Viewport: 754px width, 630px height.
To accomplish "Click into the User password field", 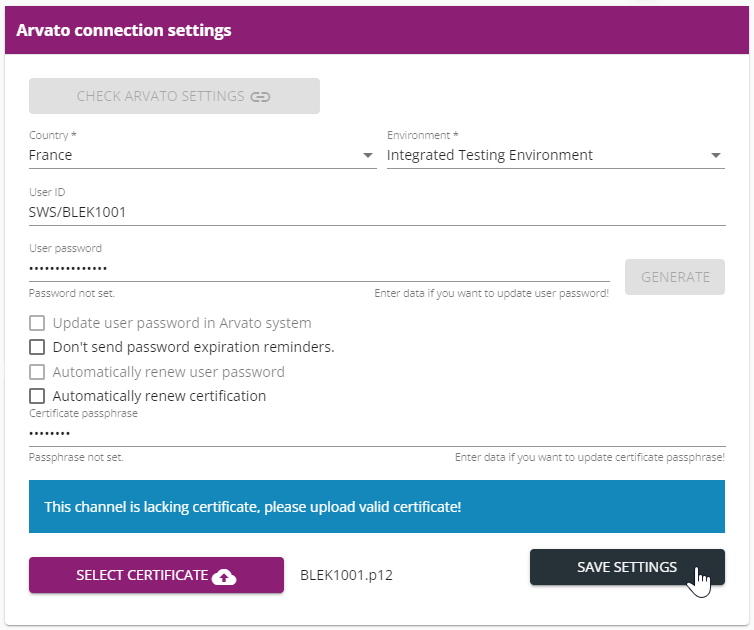I will click(x=319, y=269).
